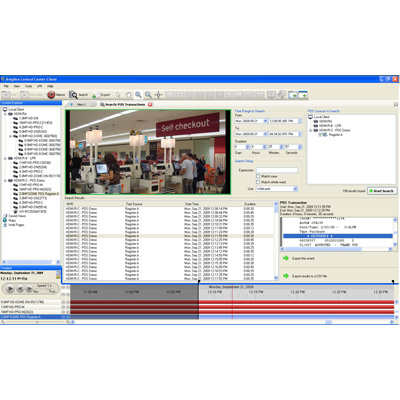
Task: Click the bookmark icon below the timeline calendar icon
Action: tap(58, 277)
